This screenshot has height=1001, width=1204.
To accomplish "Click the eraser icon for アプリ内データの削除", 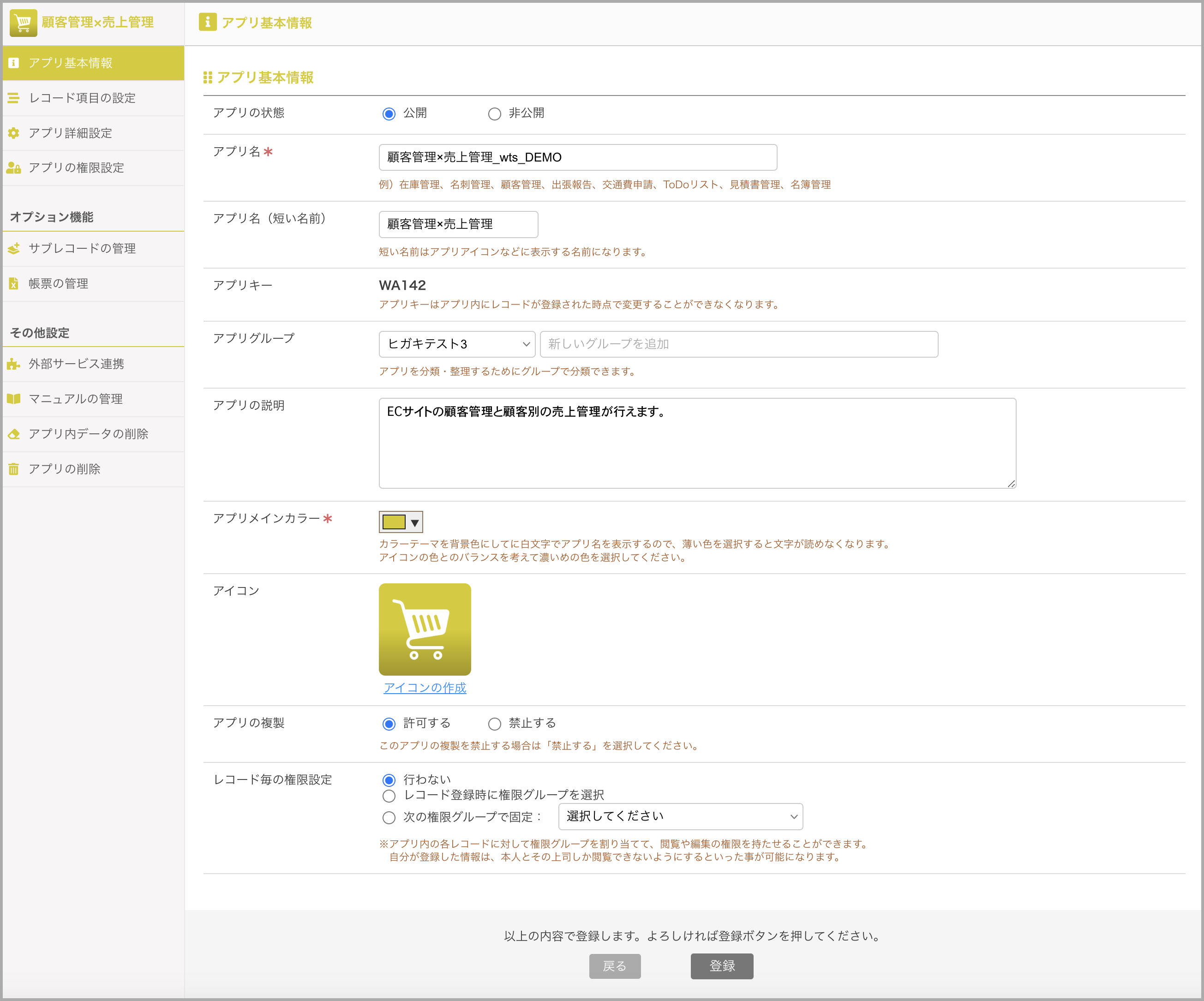I will (x=14, y=434).
